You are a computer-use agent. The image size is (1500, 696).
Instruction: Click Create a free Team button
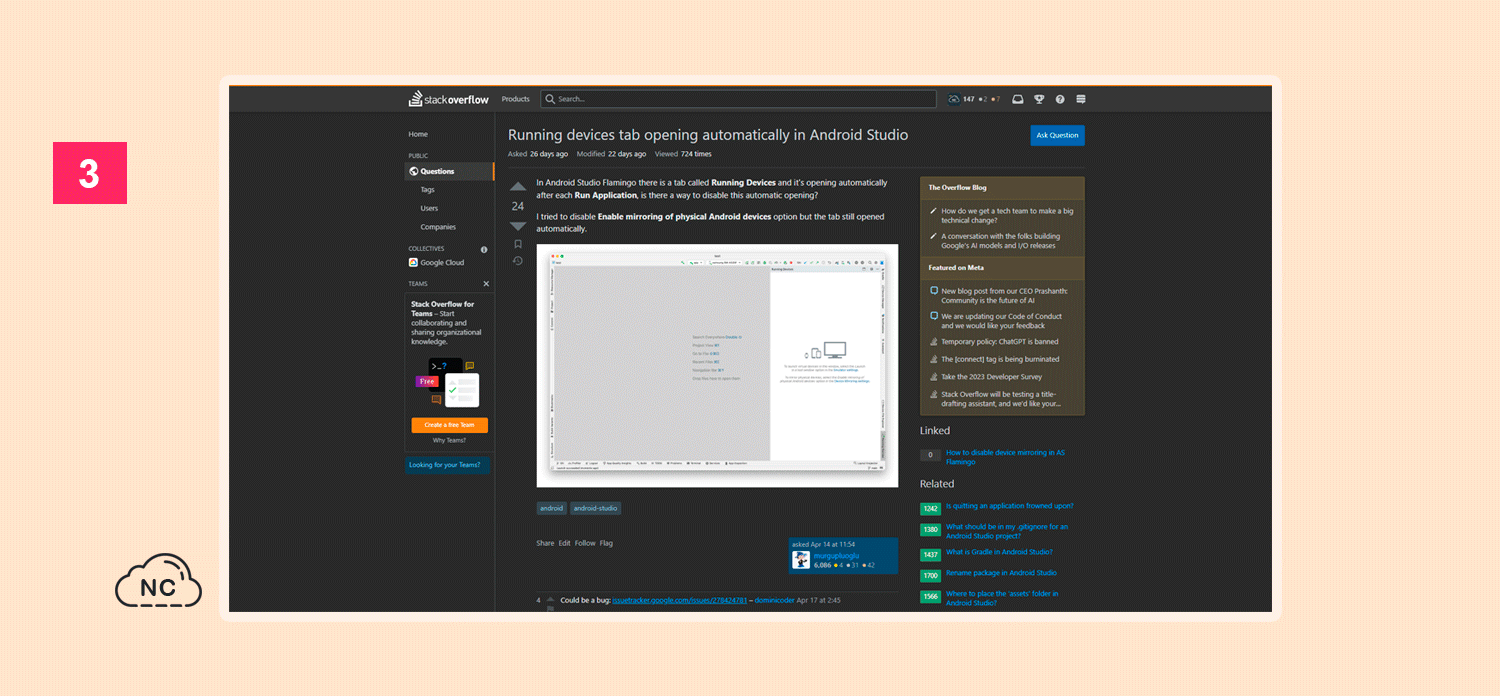(x=450, y=425)
